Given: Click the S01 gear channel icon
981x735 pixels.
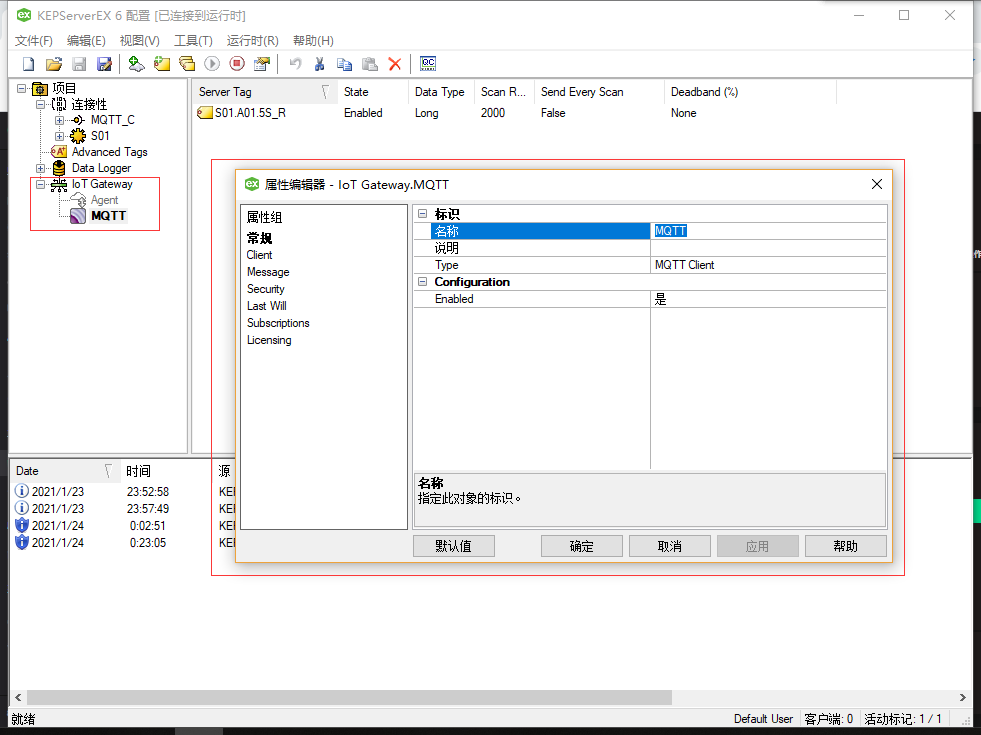Looking at the screenshot, I should (x=78, y=136).
